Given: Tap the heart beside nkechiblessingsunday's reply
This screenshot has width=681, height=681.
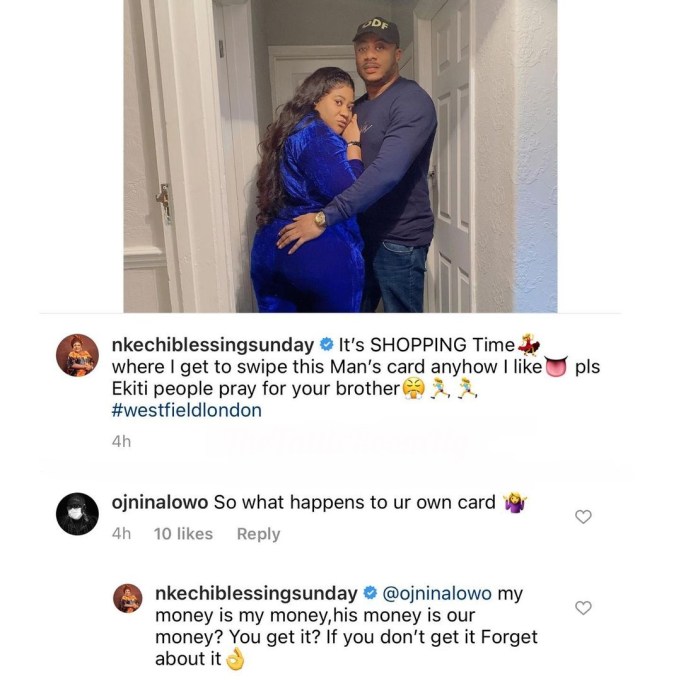Looking at the screenshot, I should point(584,607).
